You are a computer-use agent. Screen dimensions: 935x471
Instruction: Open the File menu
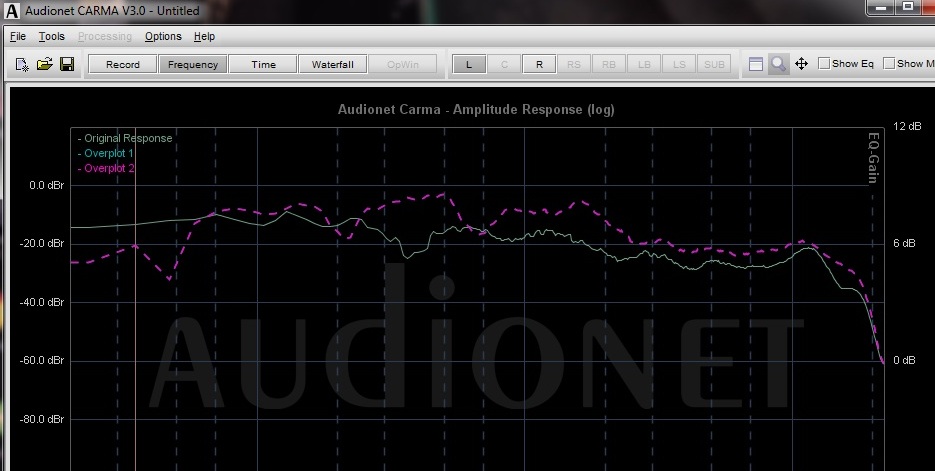tap(18, 36)
